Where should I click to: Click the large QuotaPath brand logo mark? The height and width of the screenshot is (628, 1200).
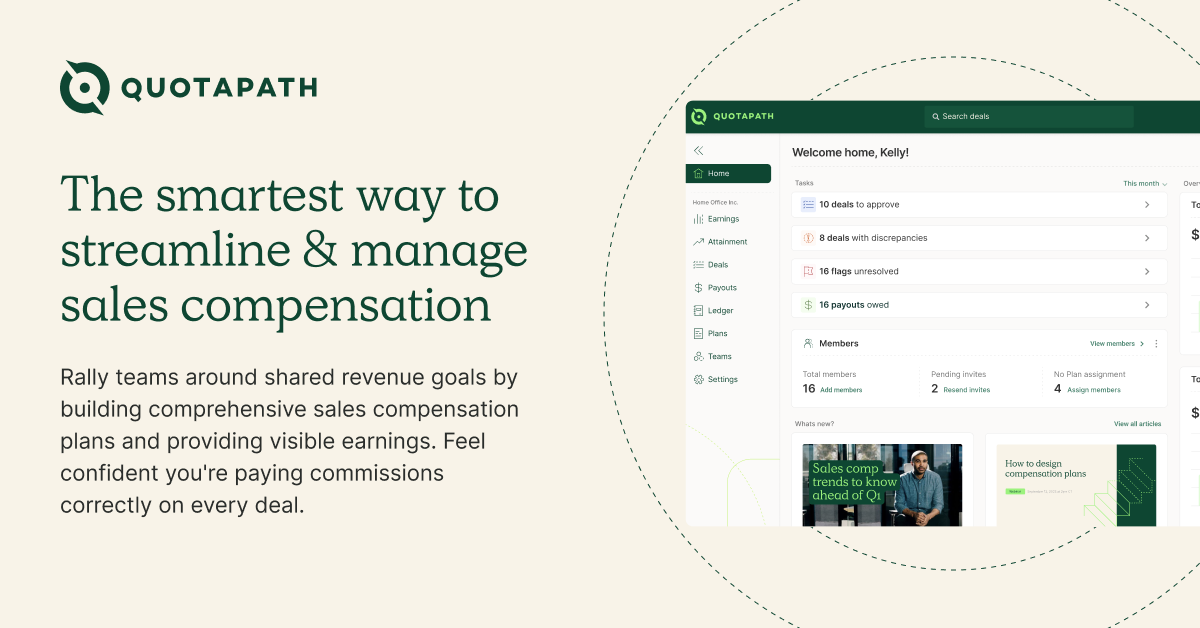pos(83,88)
